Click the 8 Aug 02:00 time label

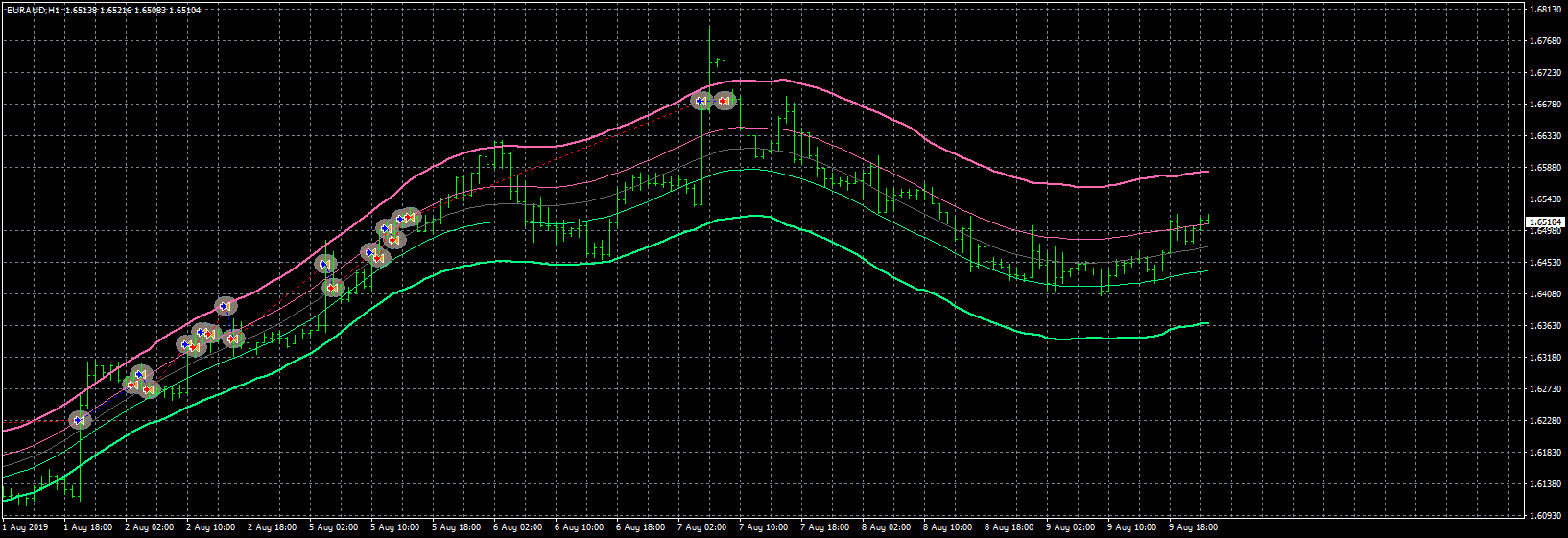tap(886, 527)
